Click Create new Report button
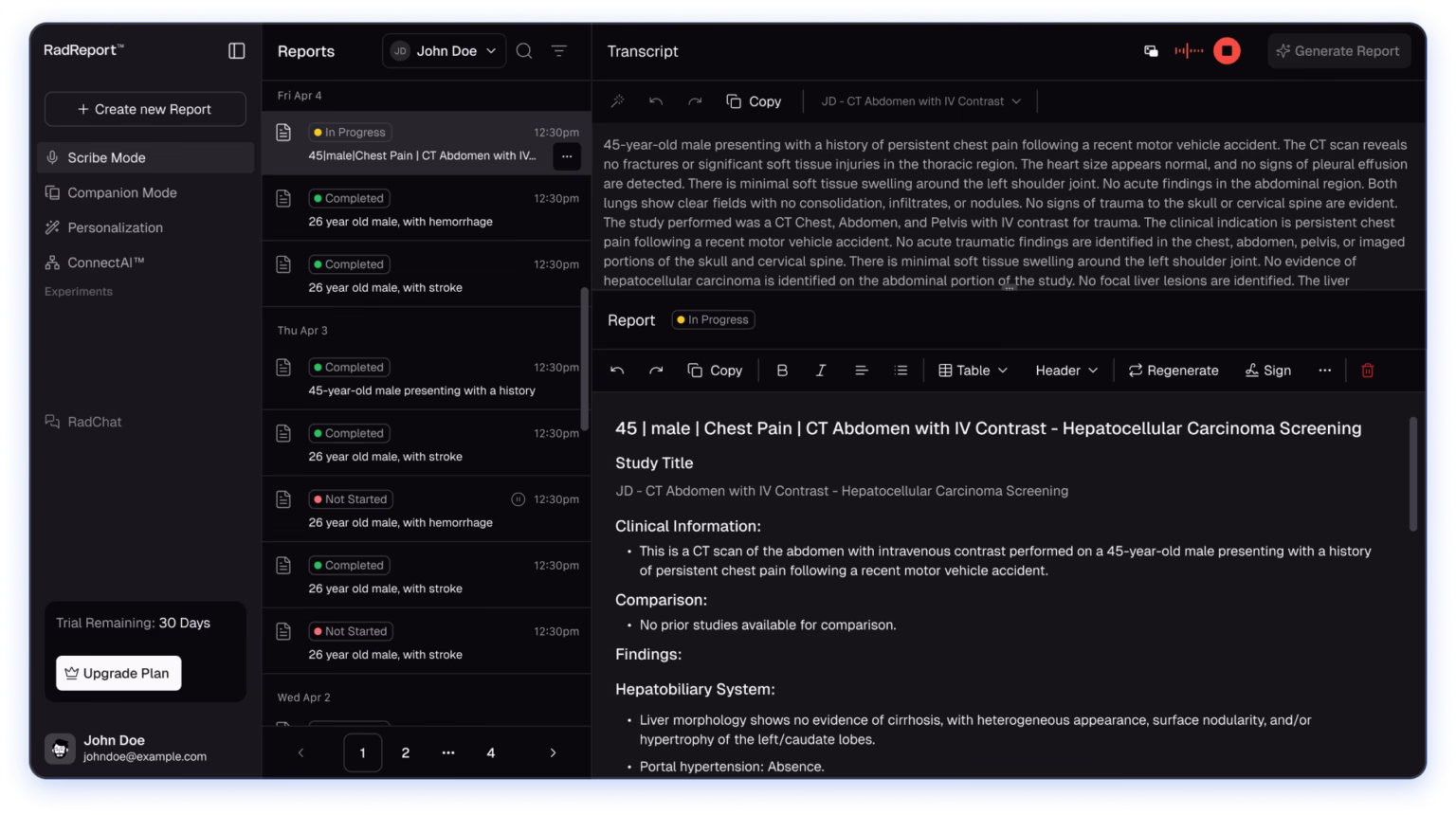 [x=145, y=109]
